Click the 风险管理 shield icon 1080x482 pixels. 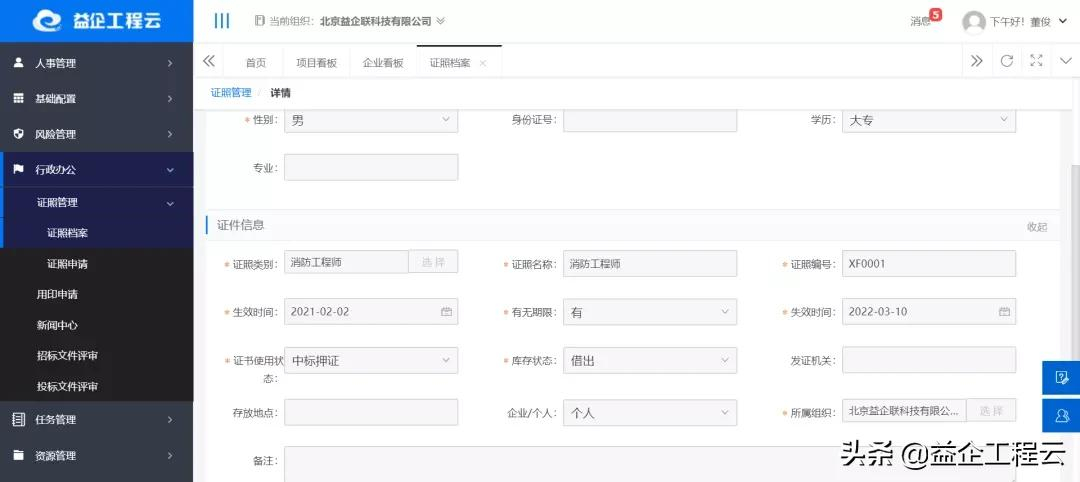pos(19,134)
